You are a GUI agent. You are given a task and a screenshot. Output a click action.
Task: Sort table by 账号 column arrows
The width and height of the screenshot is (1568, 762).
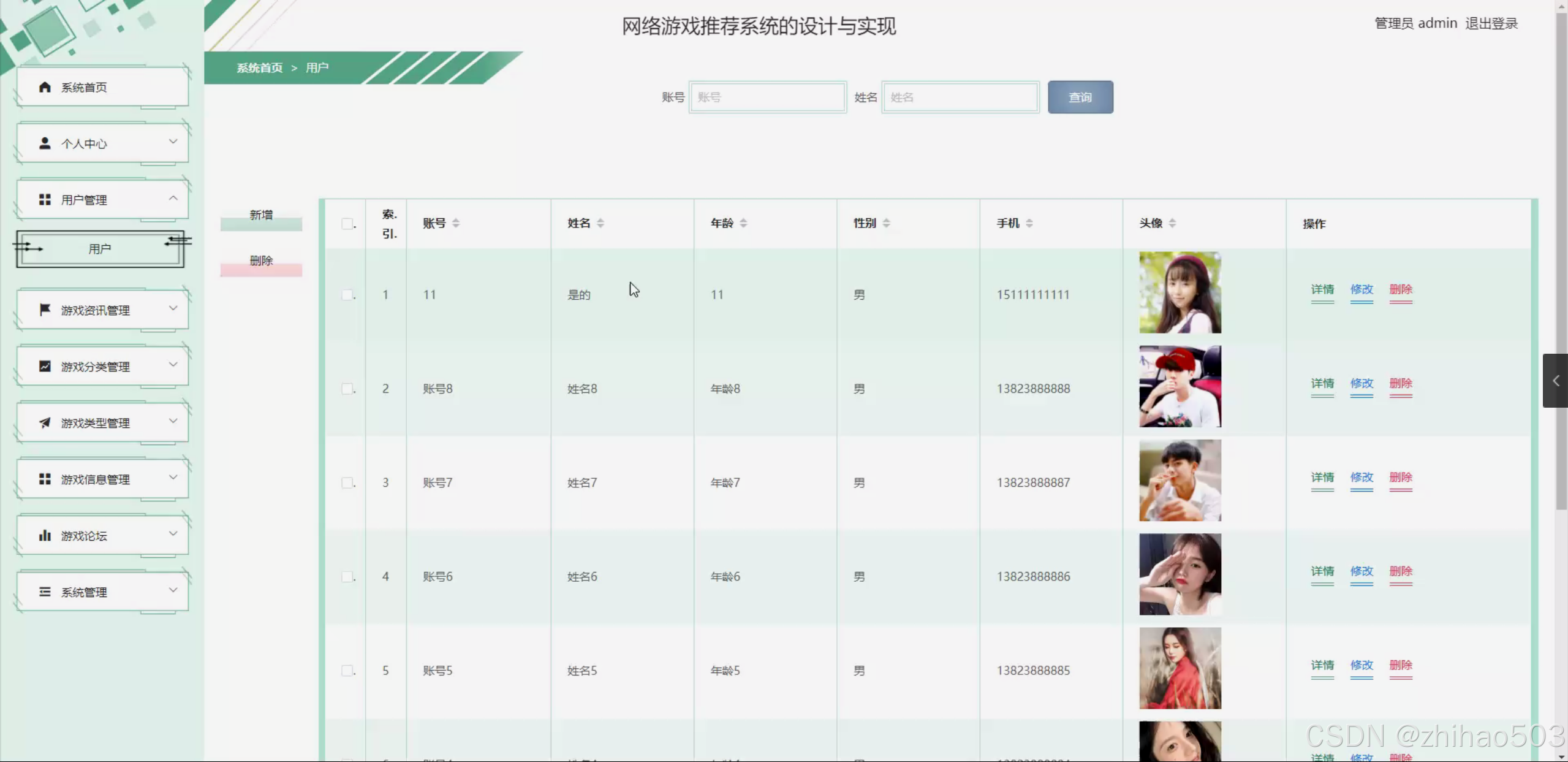[x=456, y=223]
